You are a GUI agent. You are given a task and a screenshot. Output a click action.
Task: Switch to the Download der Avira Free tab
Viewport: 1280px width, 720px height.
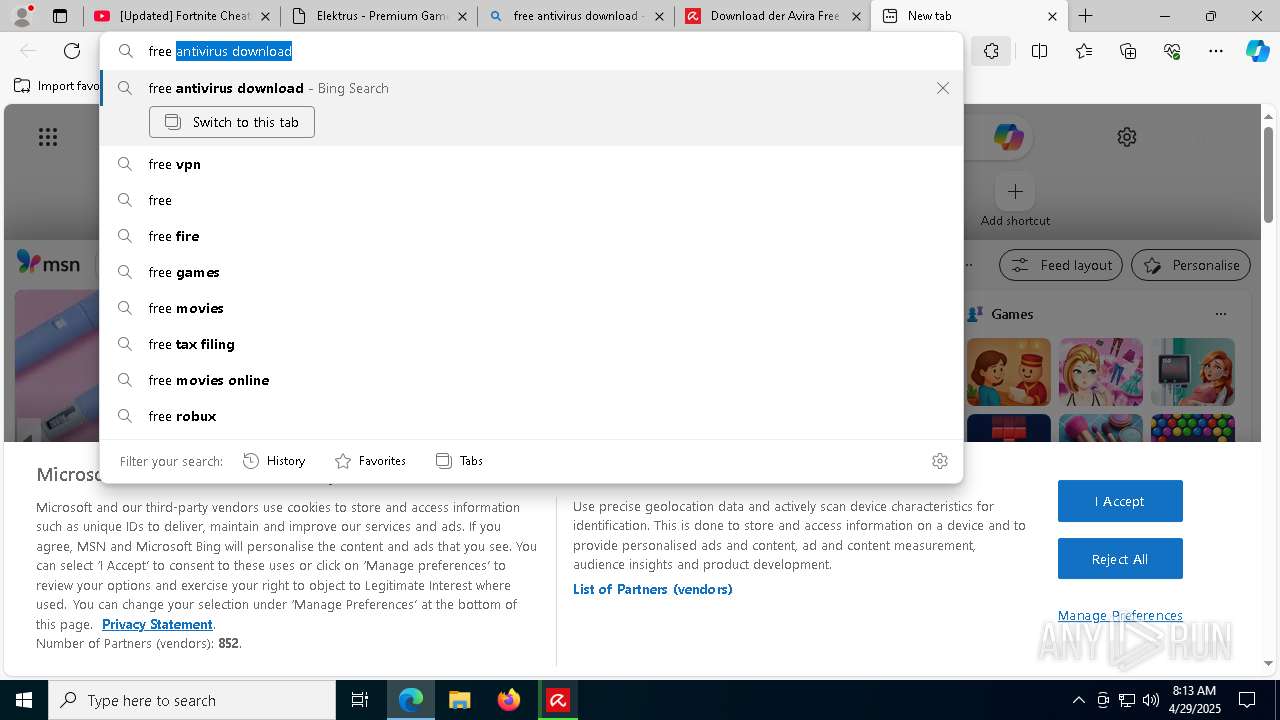[773, 16]
